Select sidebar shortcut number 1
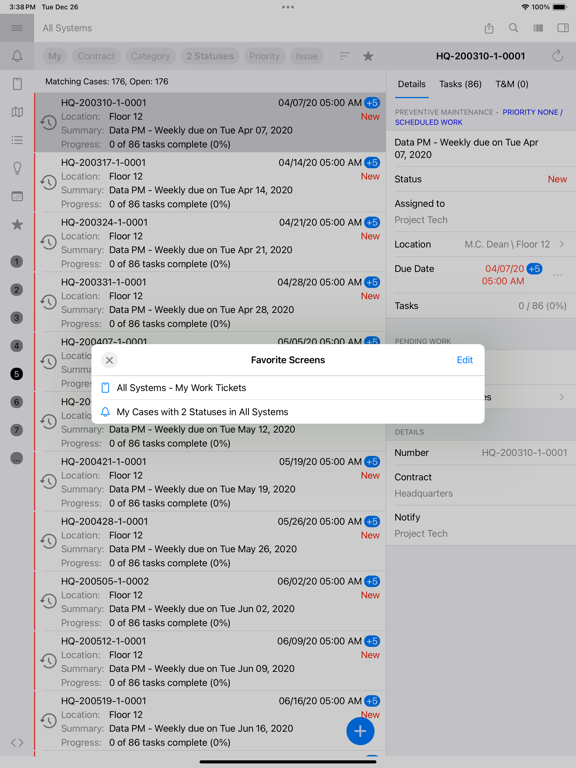 (x=17, y=262)
